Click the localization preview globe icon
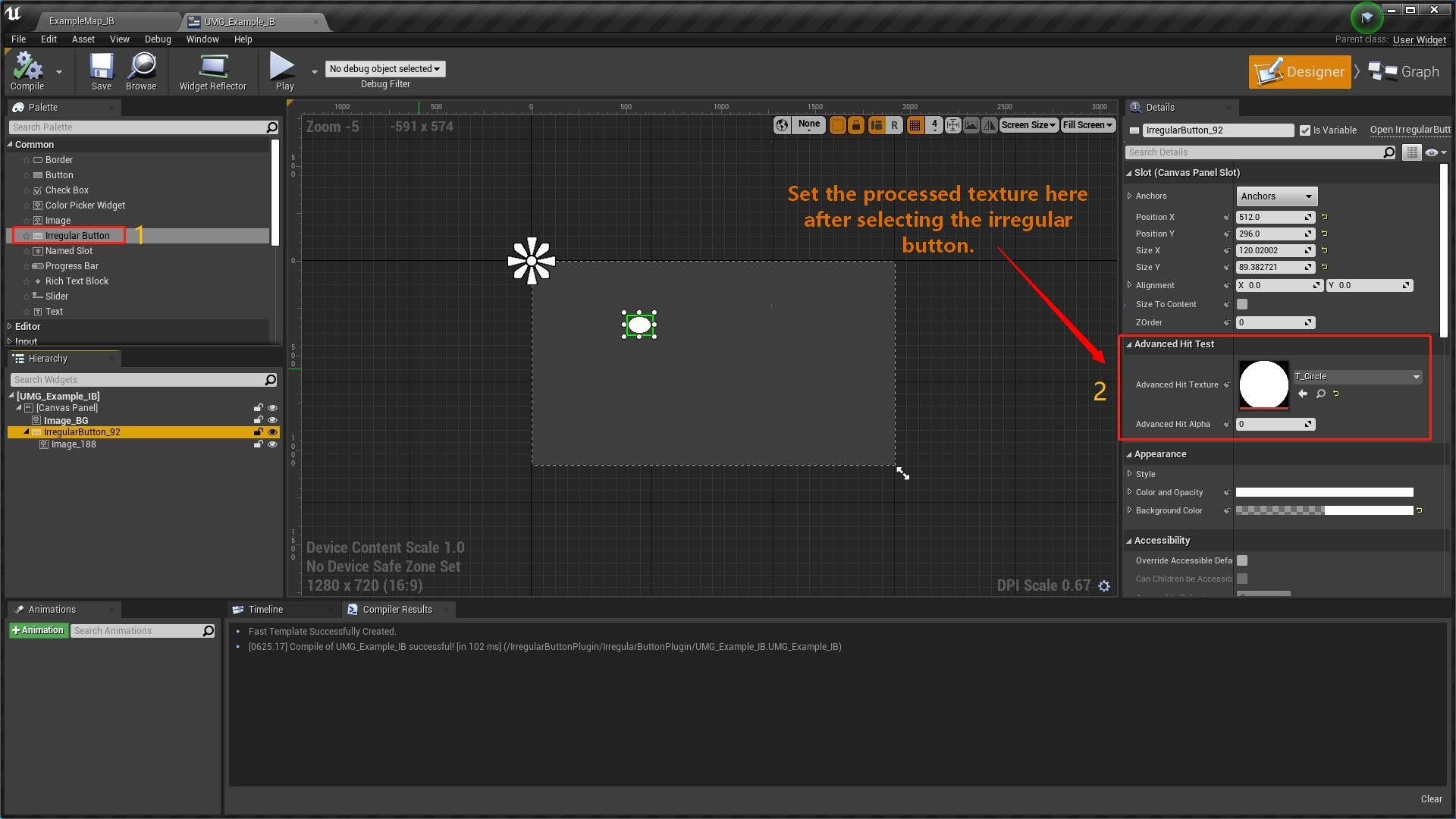 tap(783, 125)
